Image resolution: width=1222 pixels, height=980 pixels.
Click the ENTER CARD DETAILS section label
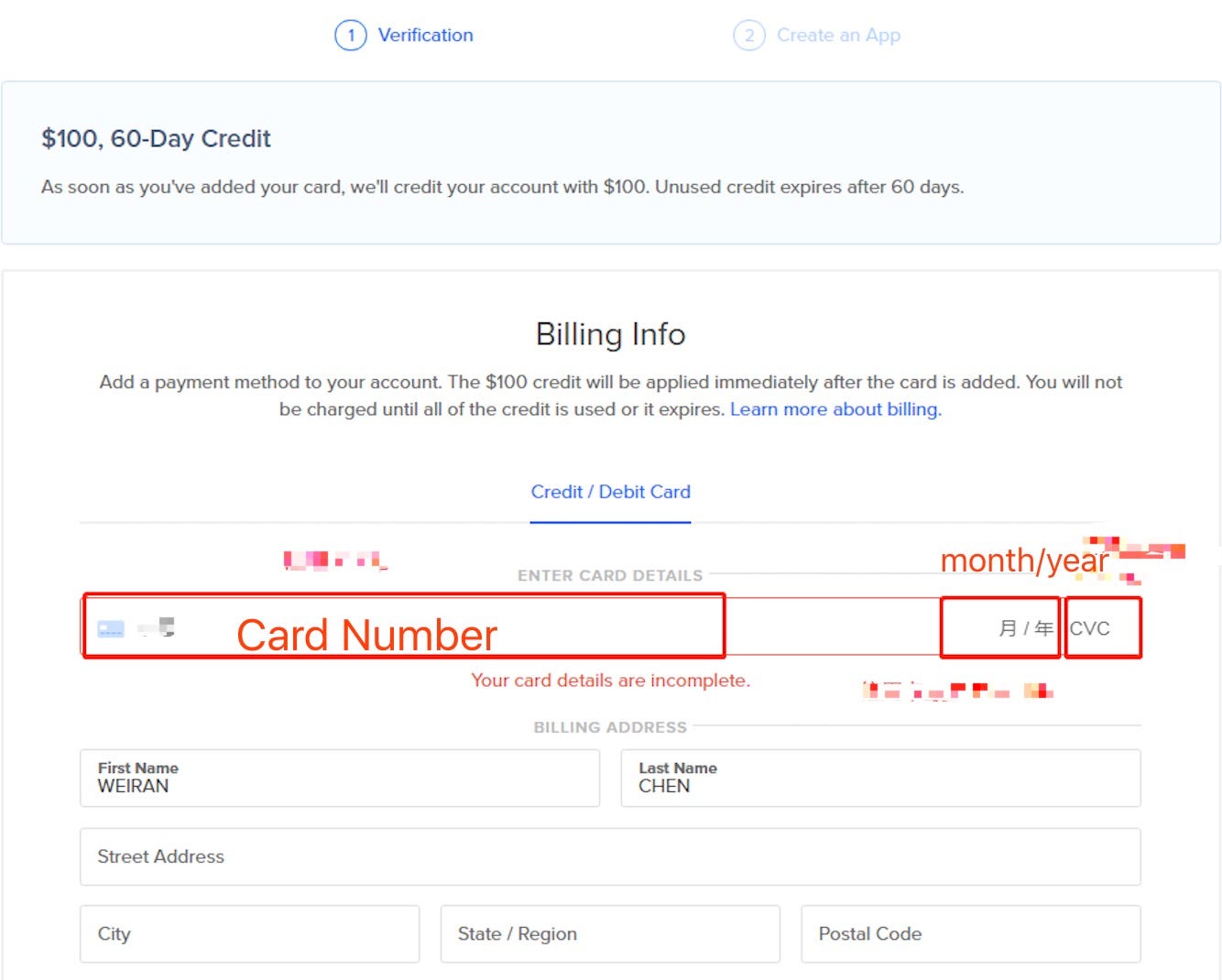point(610,575)
